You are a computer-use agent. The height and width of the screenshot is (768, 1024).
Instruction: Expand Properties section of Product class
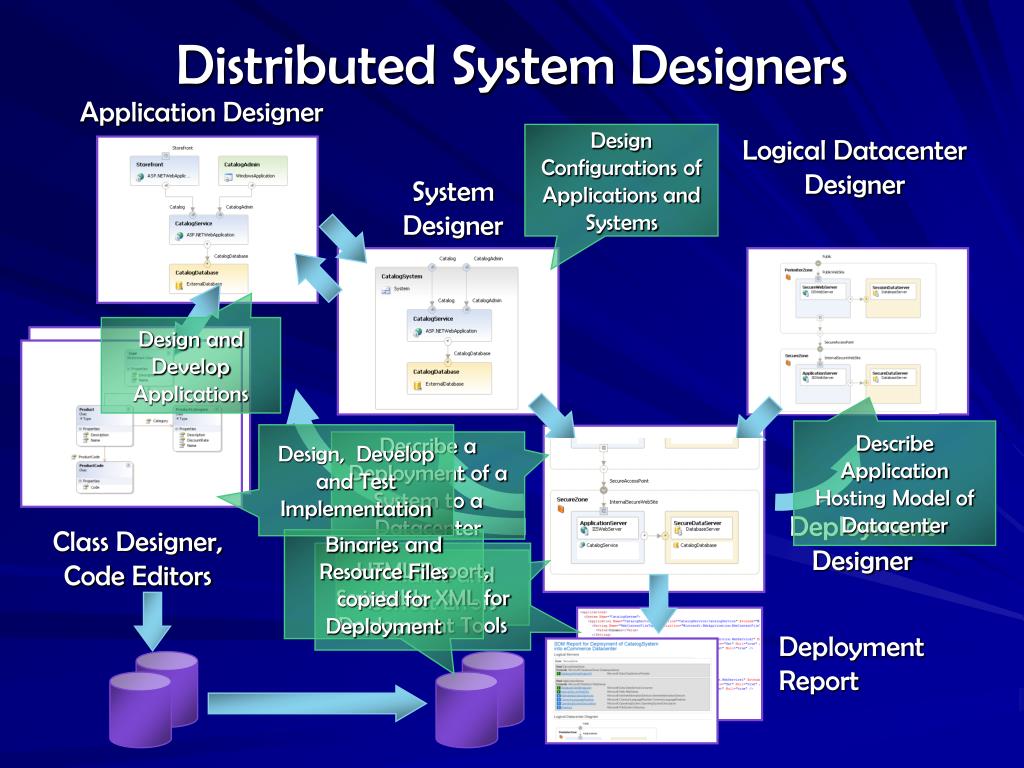pos(80,429)
